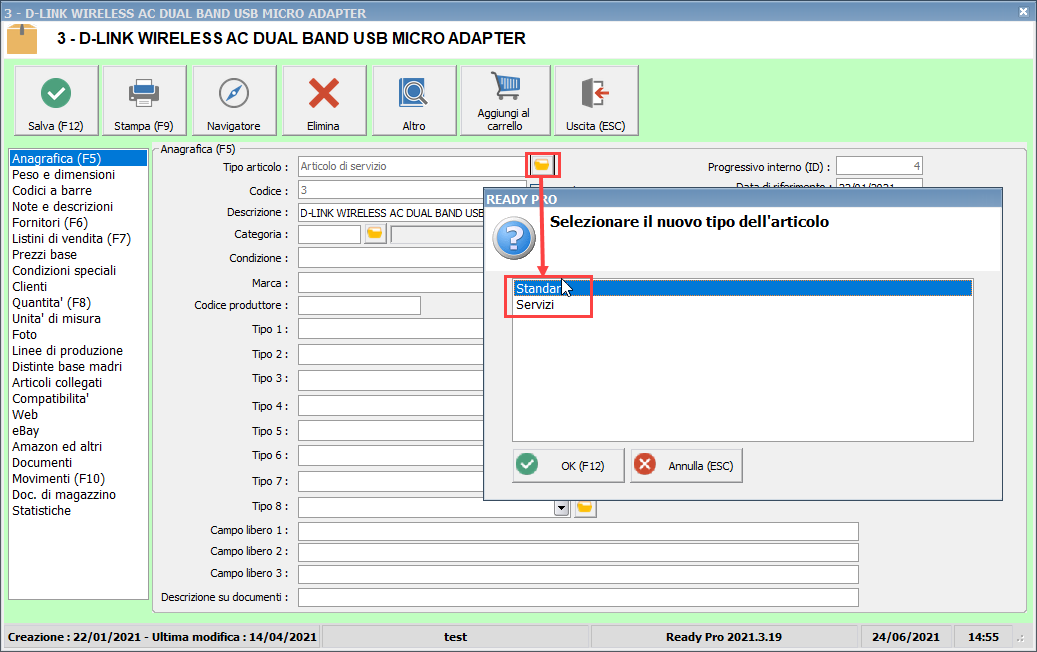This screenshot has width=1037, height=652.
Task: Click the article box icon in header
Action: tap(22, 38)
